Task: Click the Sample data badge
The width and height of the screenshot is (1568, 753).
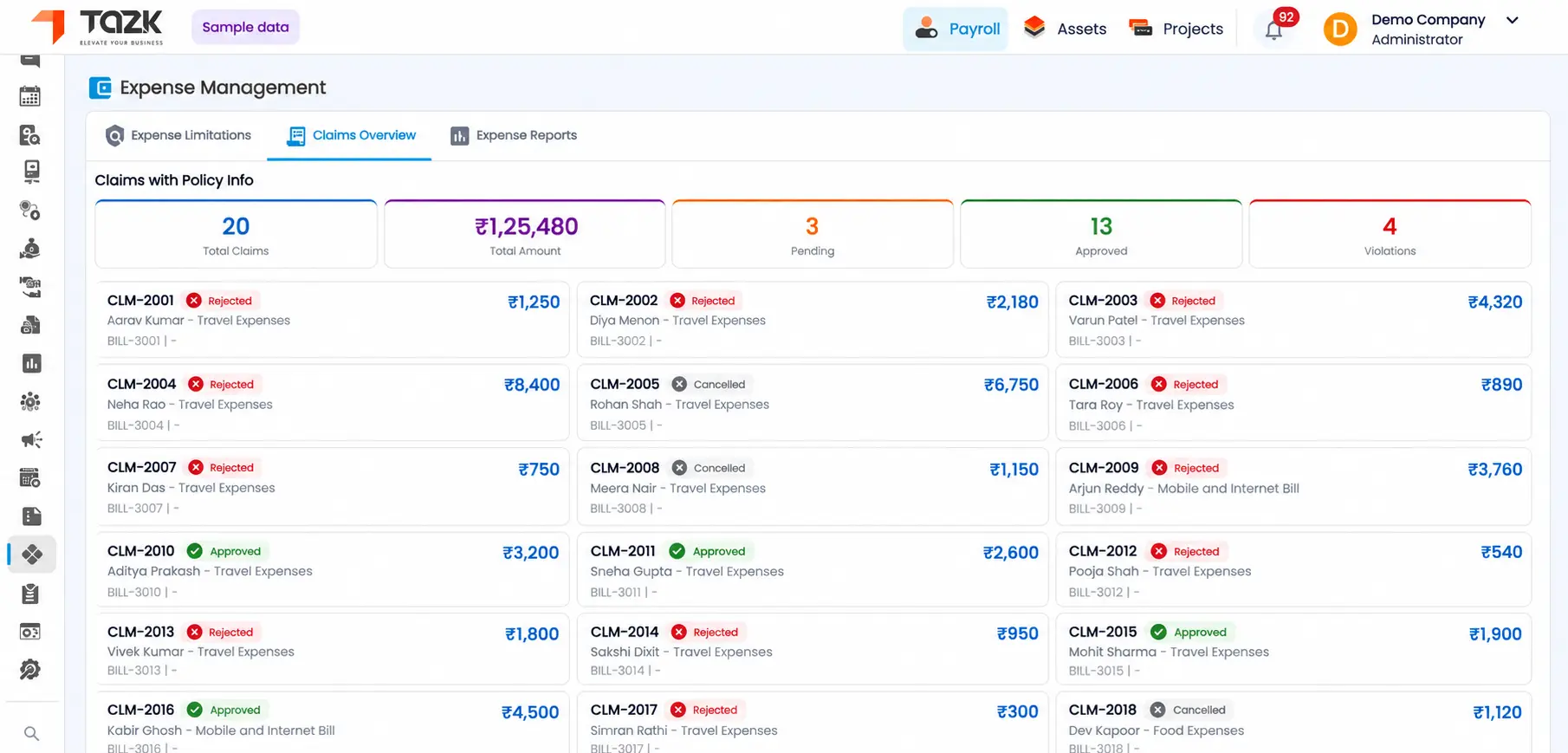Action: [x=246, y=27]
